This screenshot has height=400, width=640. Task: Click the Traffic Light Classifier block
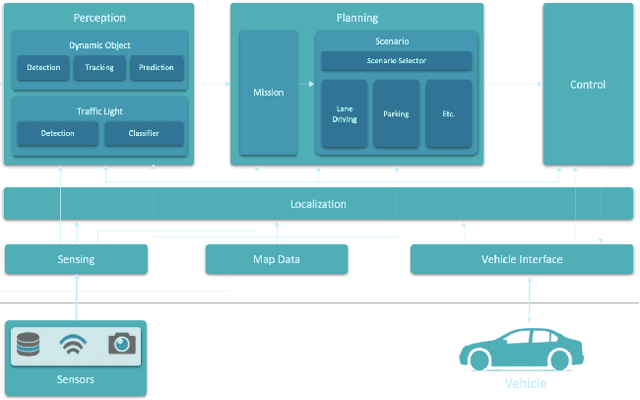(144, 133)
